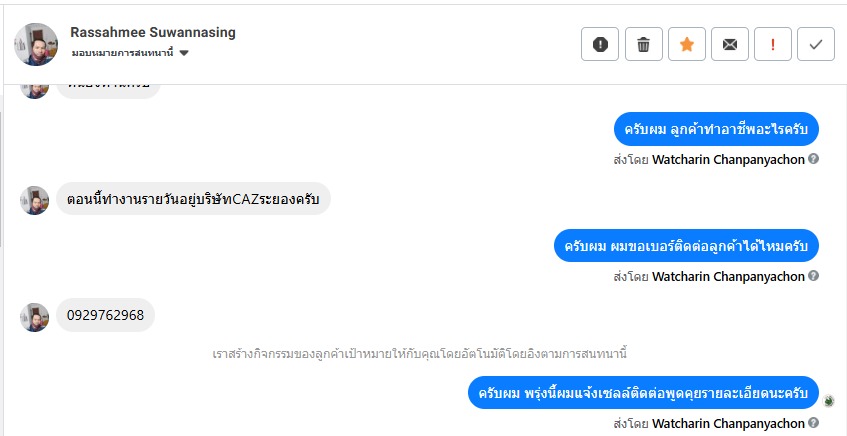Screen dimensions: 847x436
Task: Click blue message requesting contact number
Action: (686, 245)
